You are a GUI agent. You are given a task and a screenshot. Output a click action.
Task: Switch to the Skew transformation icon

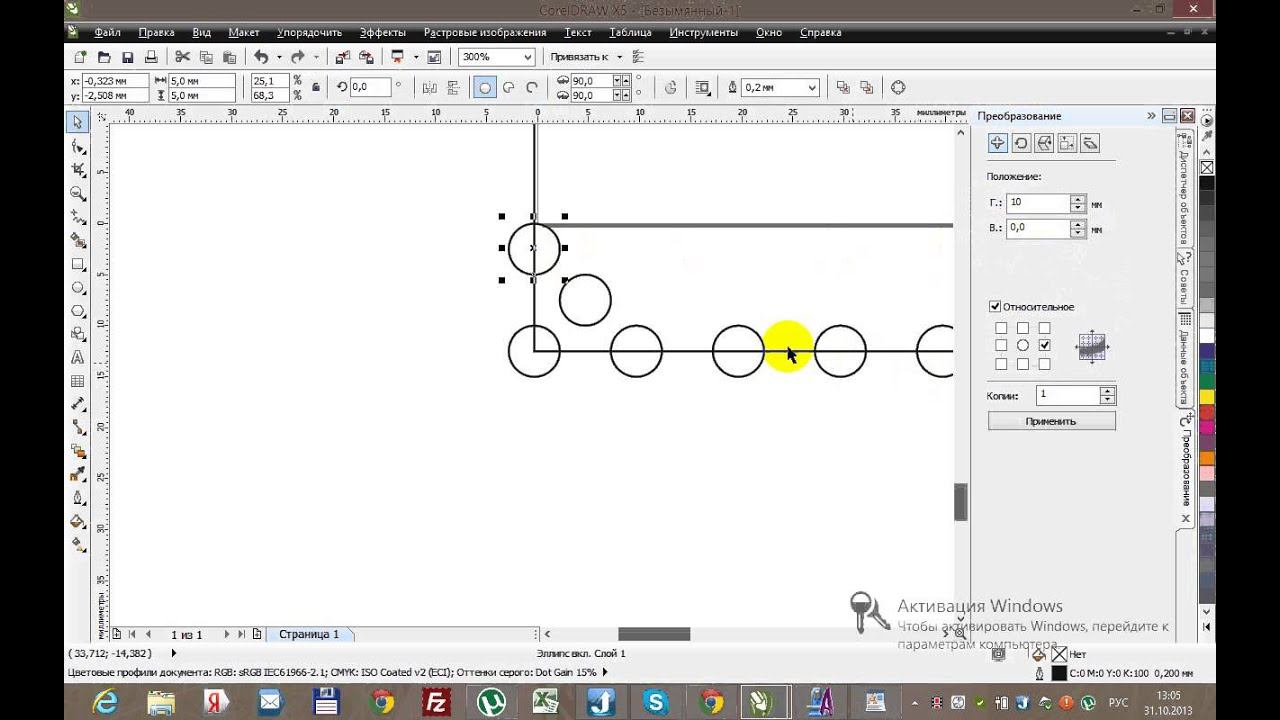1090,143
